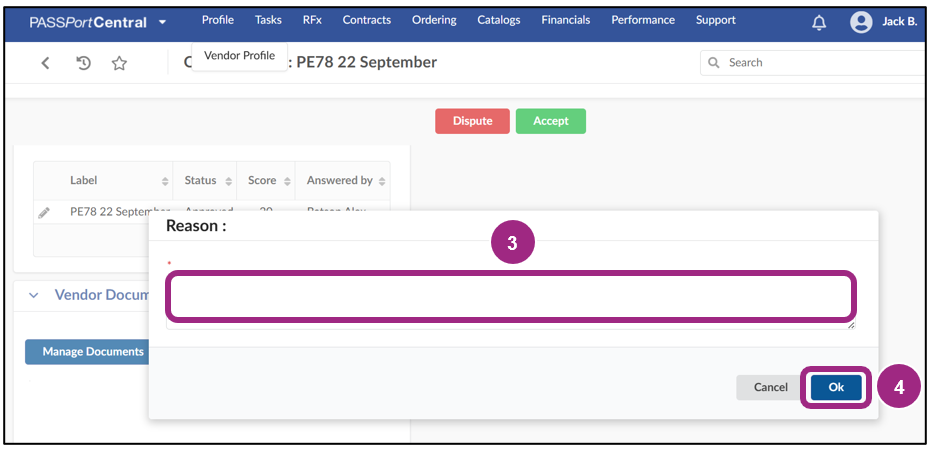Click Ok to confirm the reason
The image size is (933, 452).
click(x=835, y=387)
